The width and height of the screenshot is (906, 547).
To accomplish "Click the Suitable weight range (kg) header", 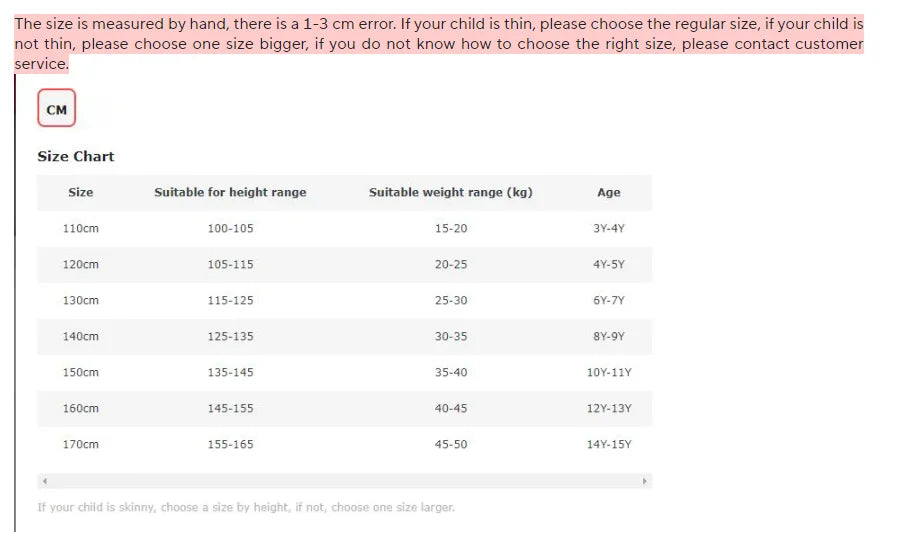I will pos(450,192).
